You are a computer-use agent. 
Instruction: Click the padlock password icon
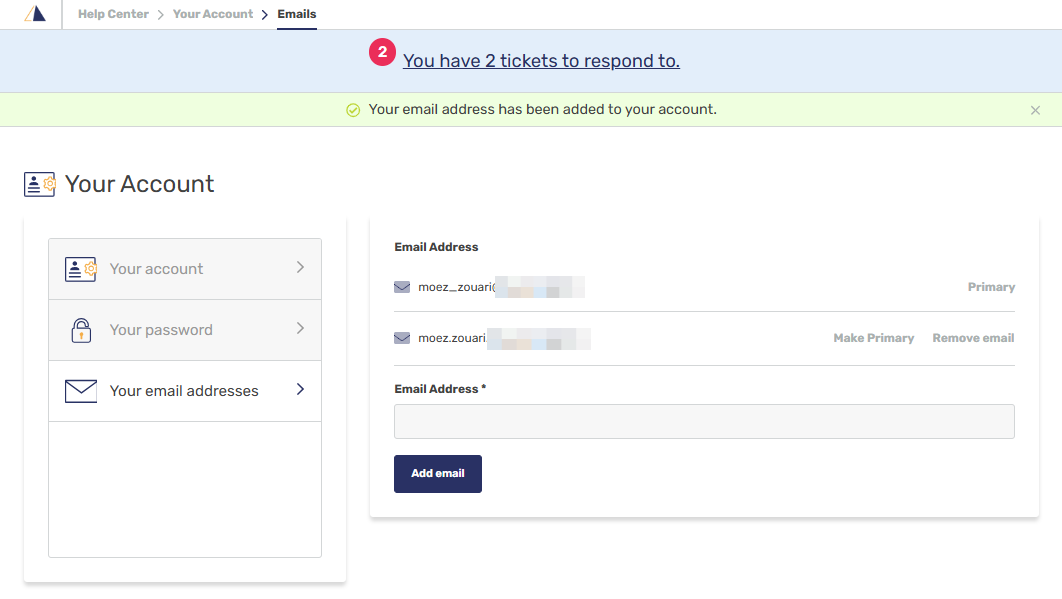[81, 330]
